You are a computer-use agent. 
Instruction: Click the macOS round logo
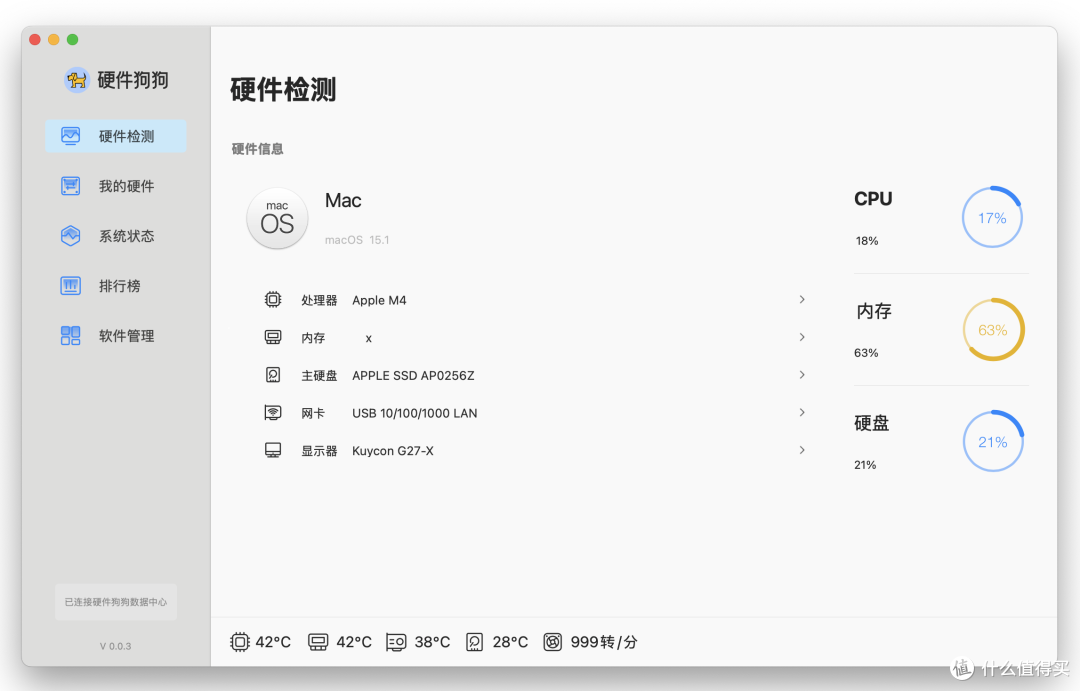[277, 218]
